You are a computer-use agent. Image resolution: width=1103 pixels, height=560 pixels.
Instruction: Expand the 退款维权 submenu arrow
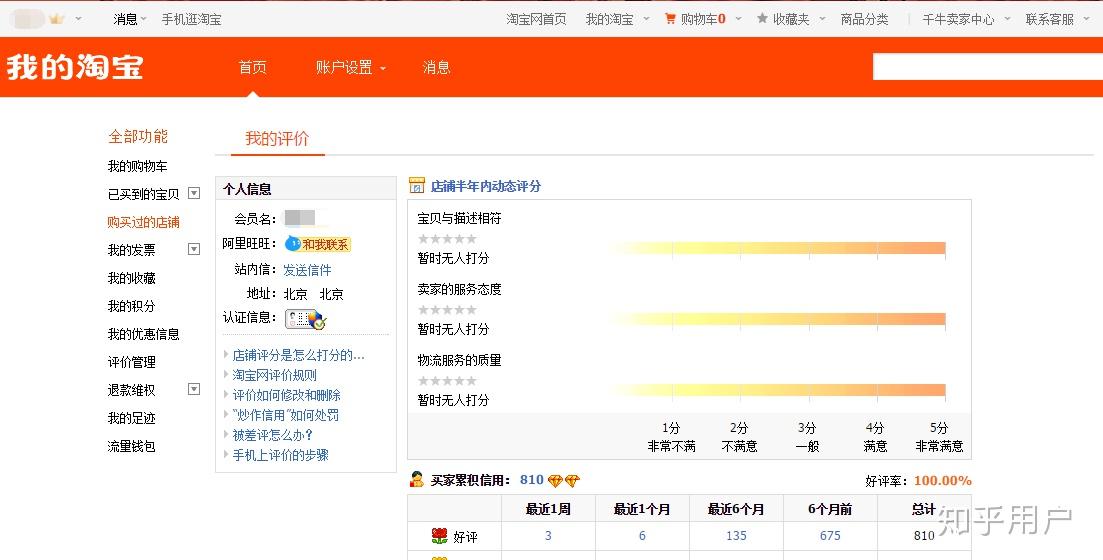[x=194, y=389]
